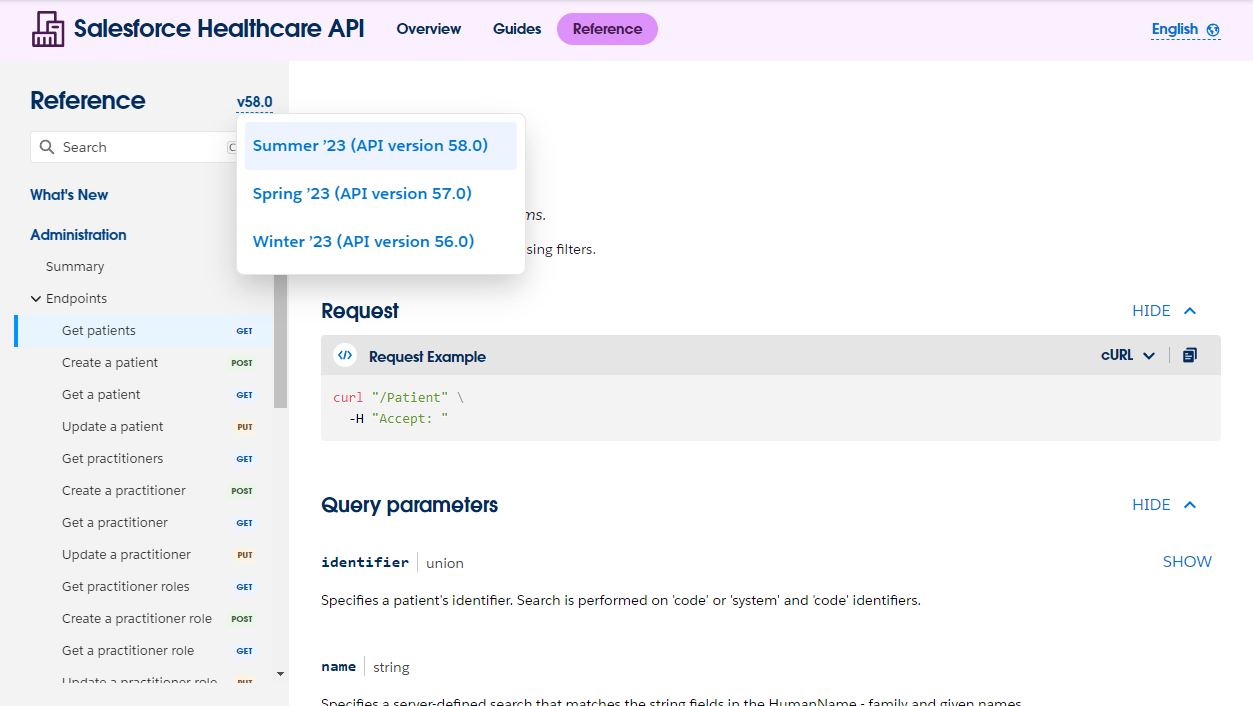Click the Request heading
1253x706 pixels.
(360, 311)
